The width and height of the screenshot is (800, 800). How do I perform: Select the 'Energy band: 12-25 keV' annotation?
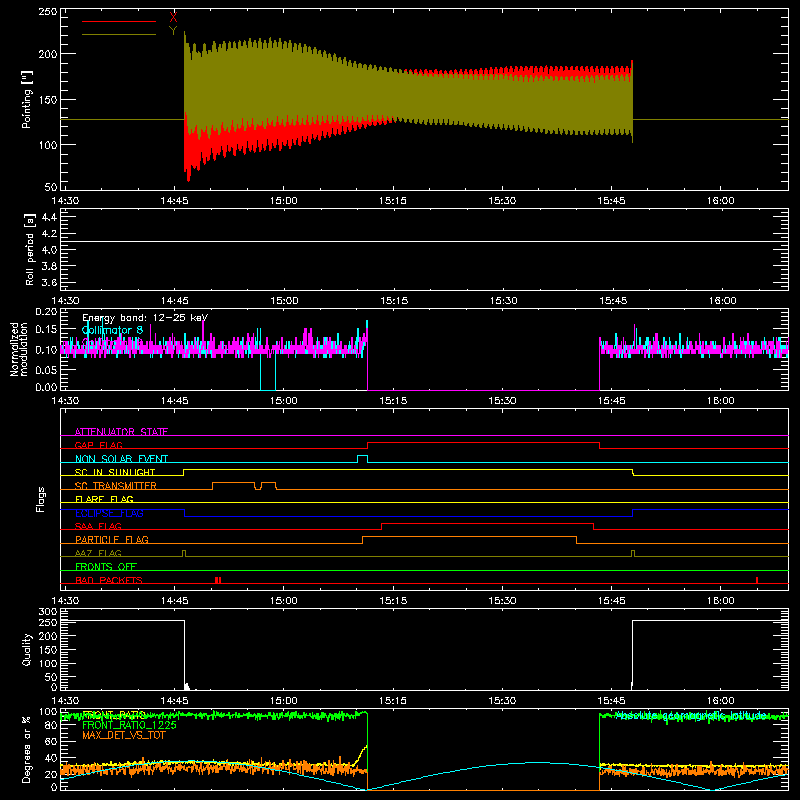[x=145, y=318]
